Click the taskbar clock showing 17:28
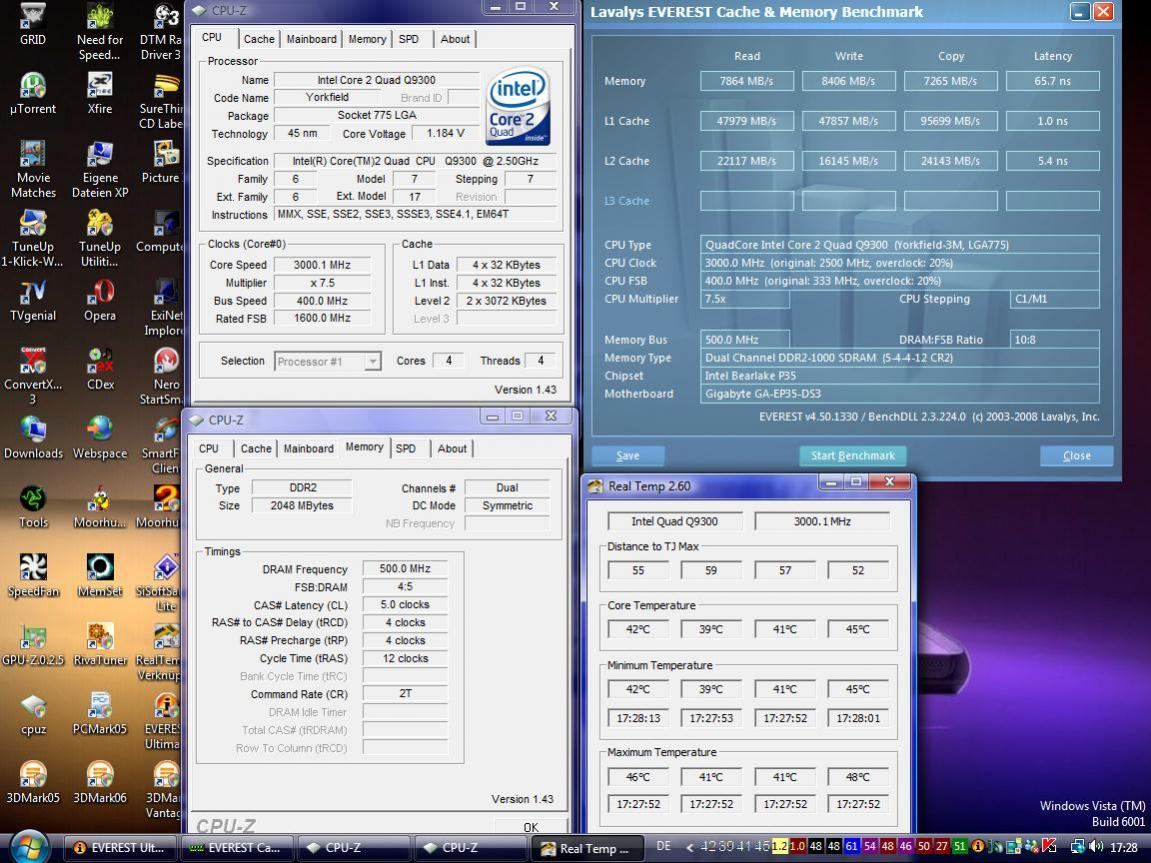Screen dimensions: 1151x863 pos(1123,847)
